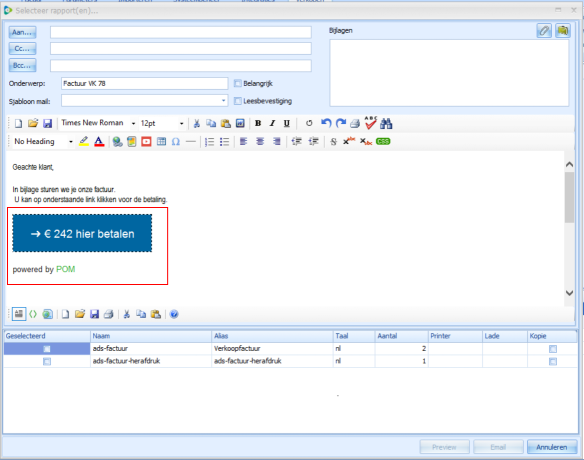Cut selected text with scissors icon in top toolbar
The width and height of the screenshot is (584, 460).
click(x=197, y=123)
